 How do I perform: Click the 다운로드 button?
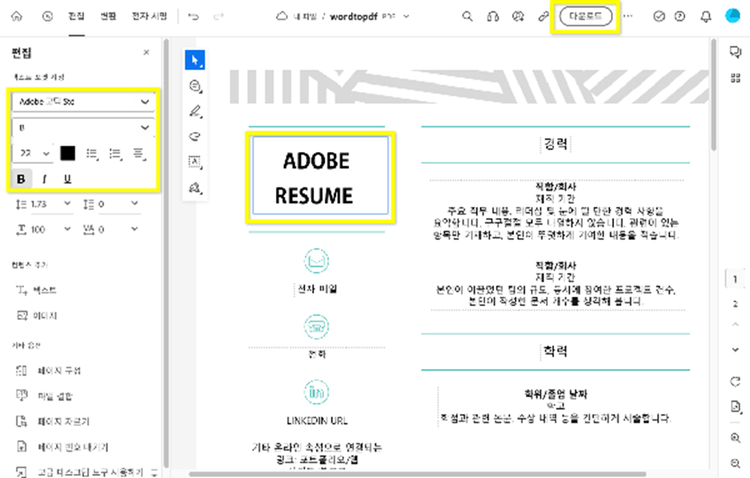coord(585,16)
